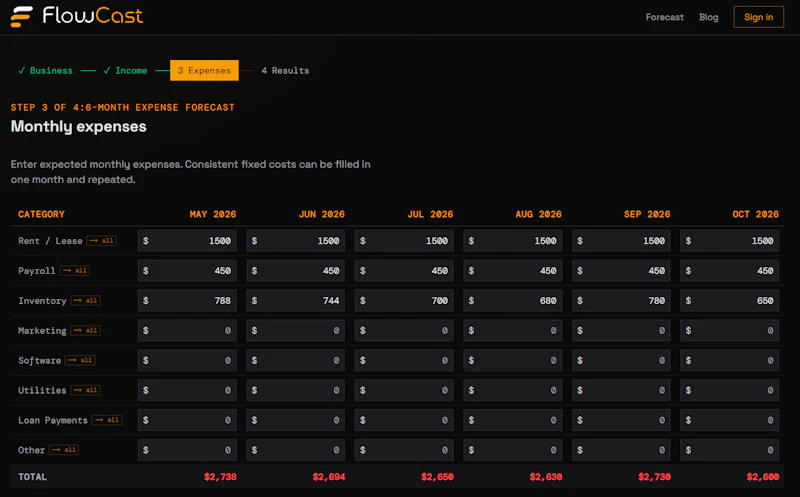Fill Inventory across all months

(86, 301)
